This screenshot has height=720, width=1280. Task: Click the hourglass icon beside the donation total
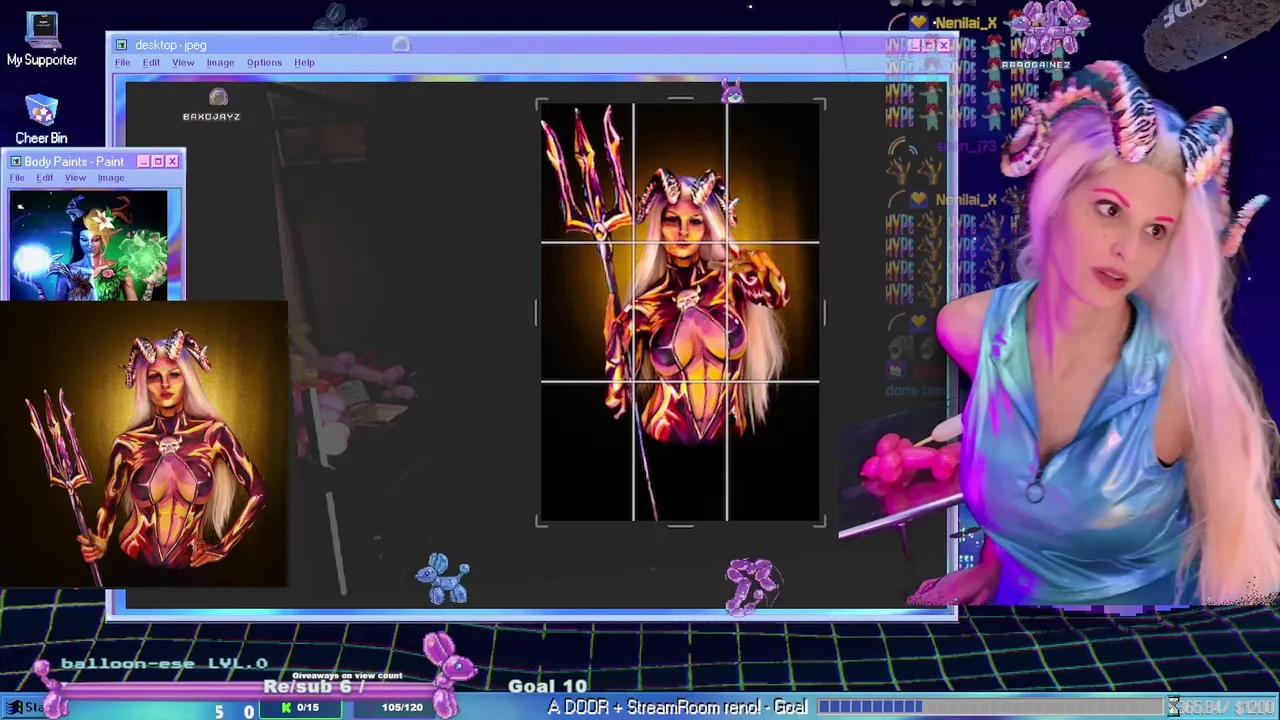[1175, 707]
